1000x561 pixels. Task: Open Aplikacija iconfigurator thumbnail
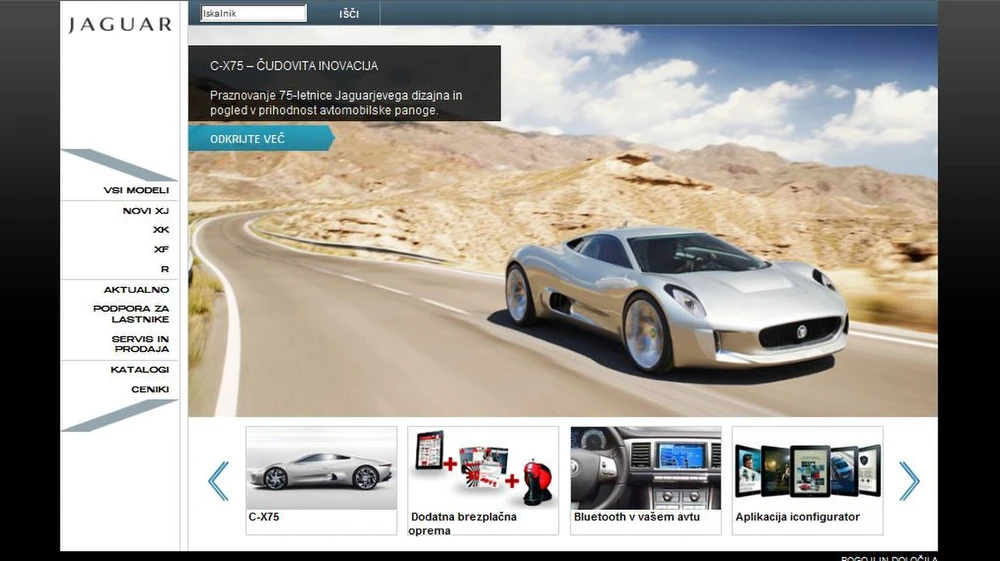[807, 468]
